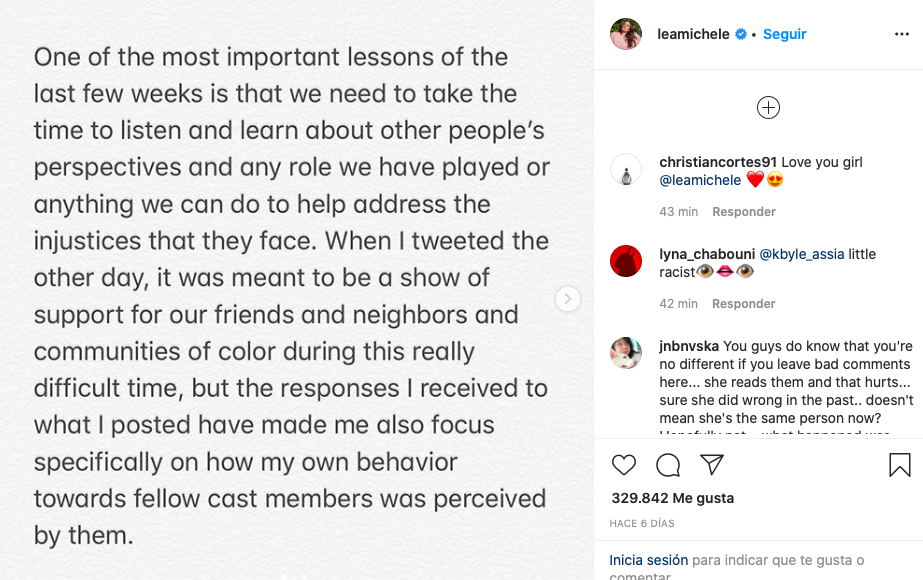
Task: Open christiancortes91 profile avatar
Action: pyautogui.click(x=626, y=170)
